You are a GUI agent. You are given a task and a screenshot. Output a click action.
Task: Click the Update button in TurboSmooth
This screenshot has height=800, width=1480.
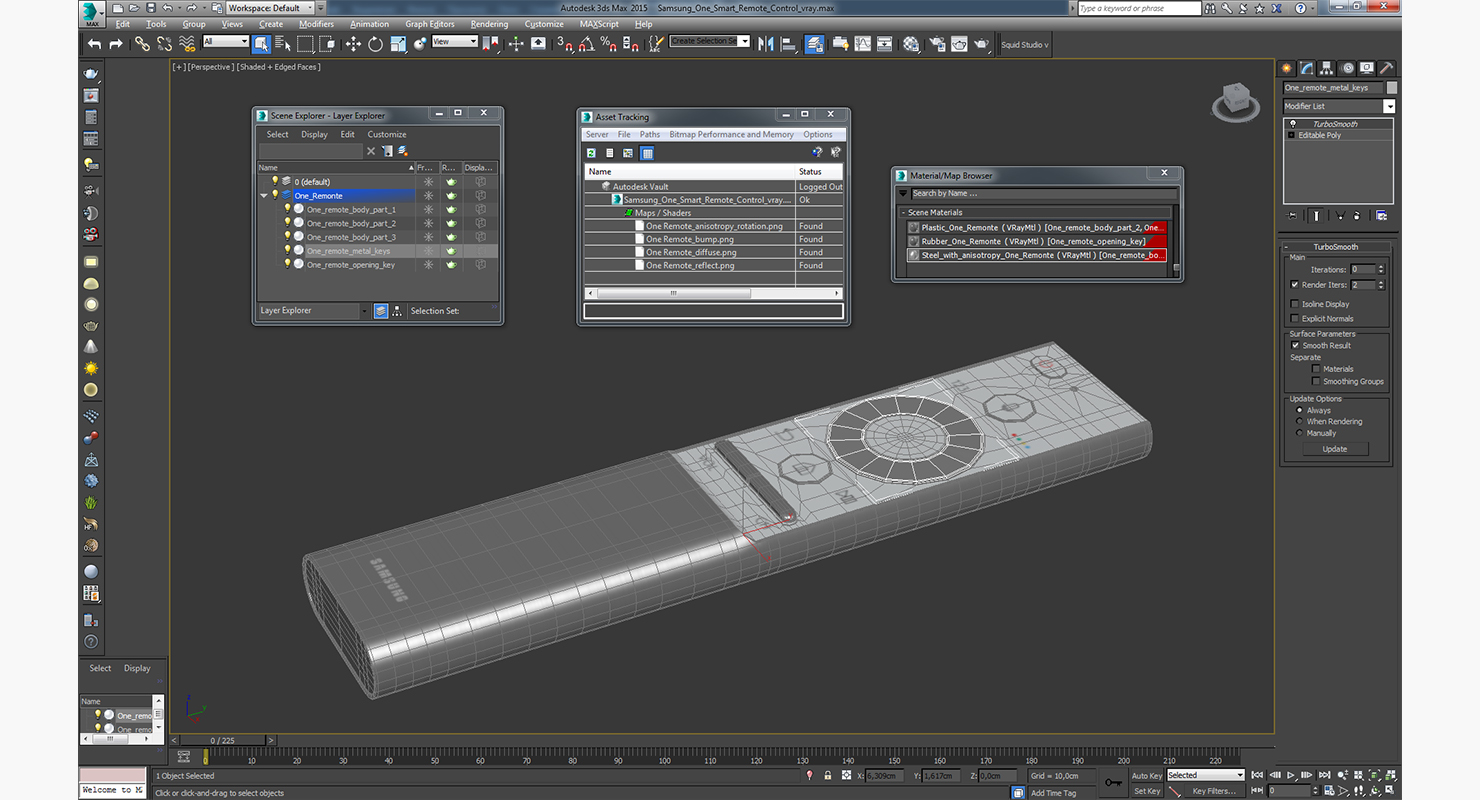click(1335, 449)
